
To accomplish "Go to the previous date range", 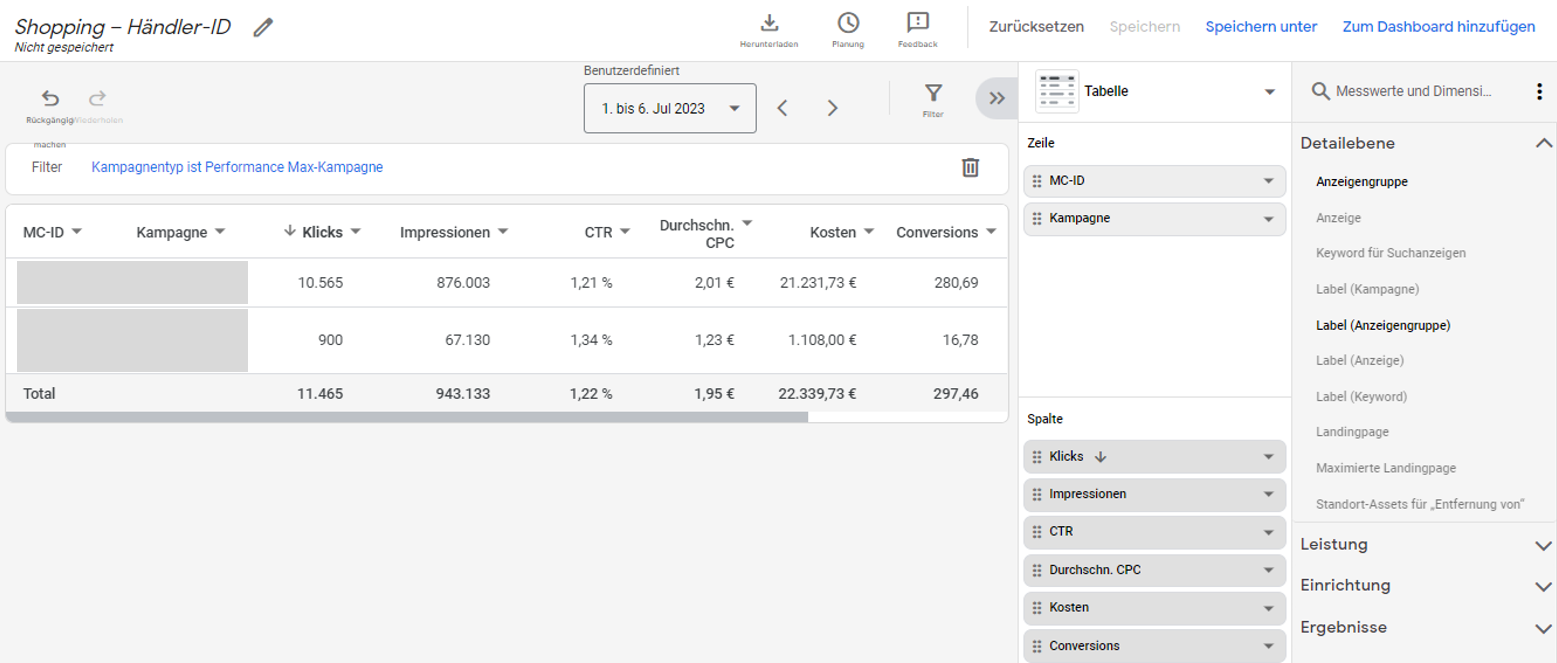I will point(783,108).
